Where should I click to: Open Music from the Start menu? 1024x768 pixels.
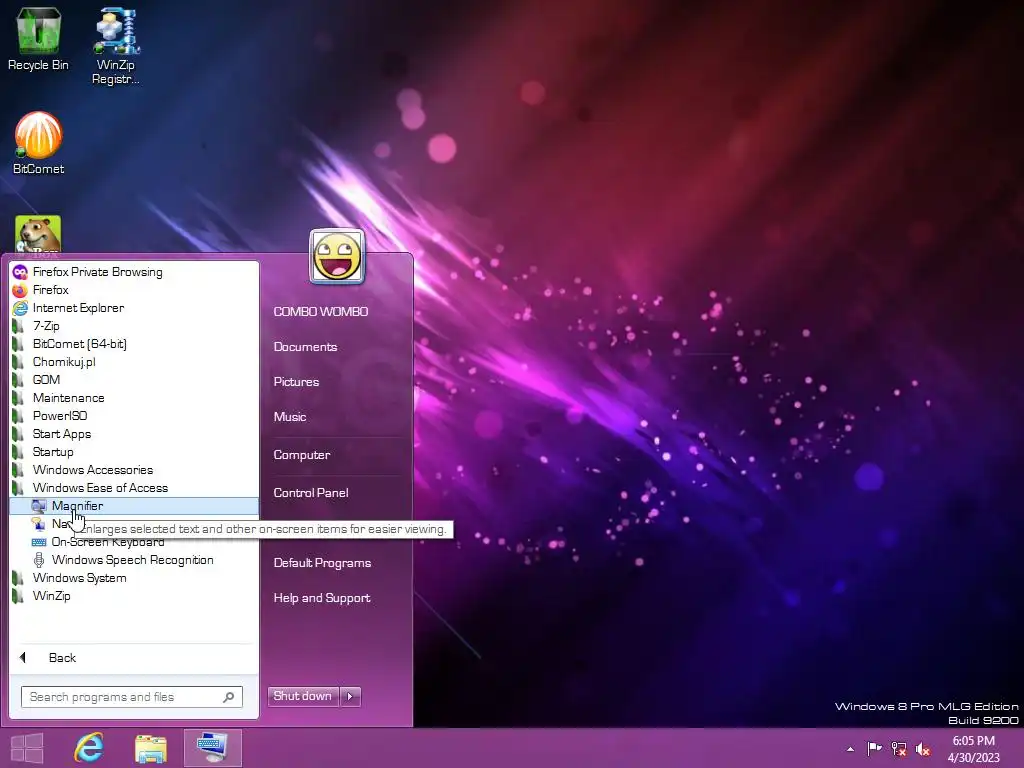click(x=289, y=417)
